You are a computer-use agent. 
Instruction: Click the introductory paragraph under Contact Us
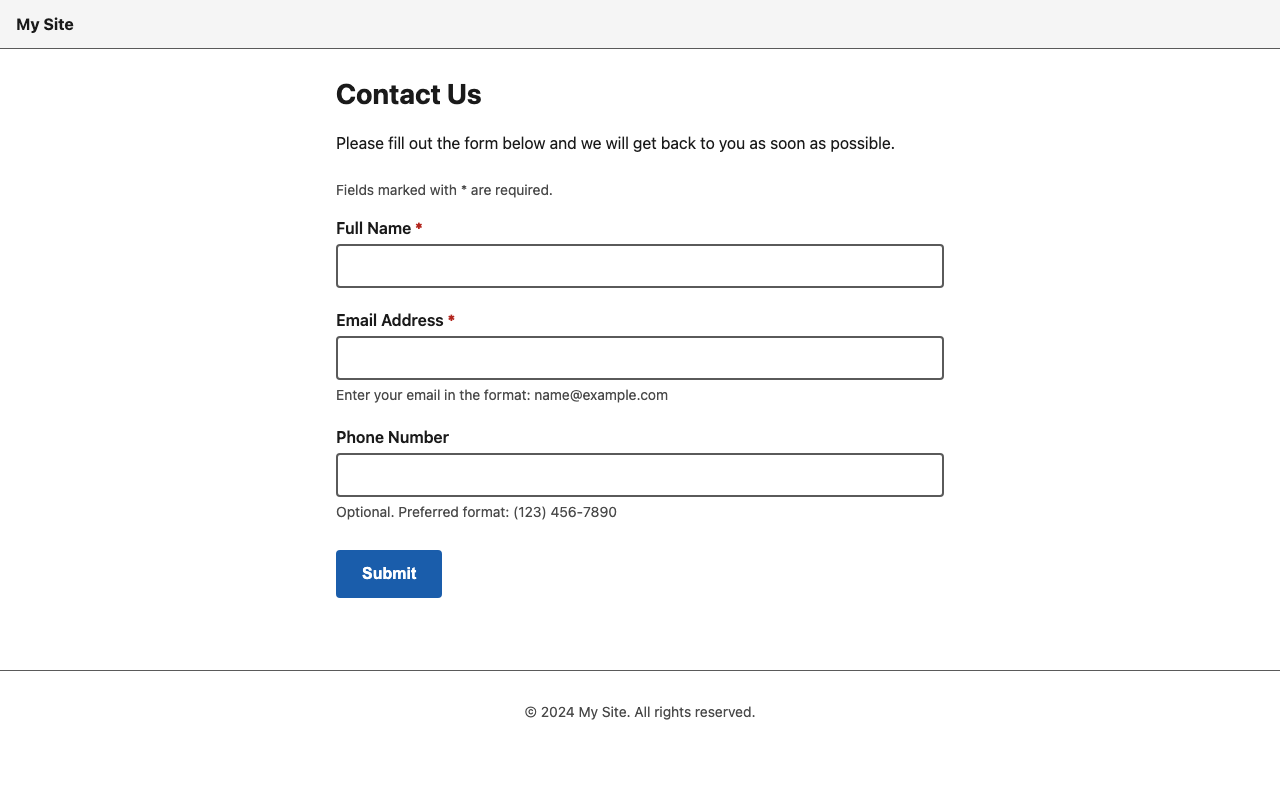tap(615, 143)
